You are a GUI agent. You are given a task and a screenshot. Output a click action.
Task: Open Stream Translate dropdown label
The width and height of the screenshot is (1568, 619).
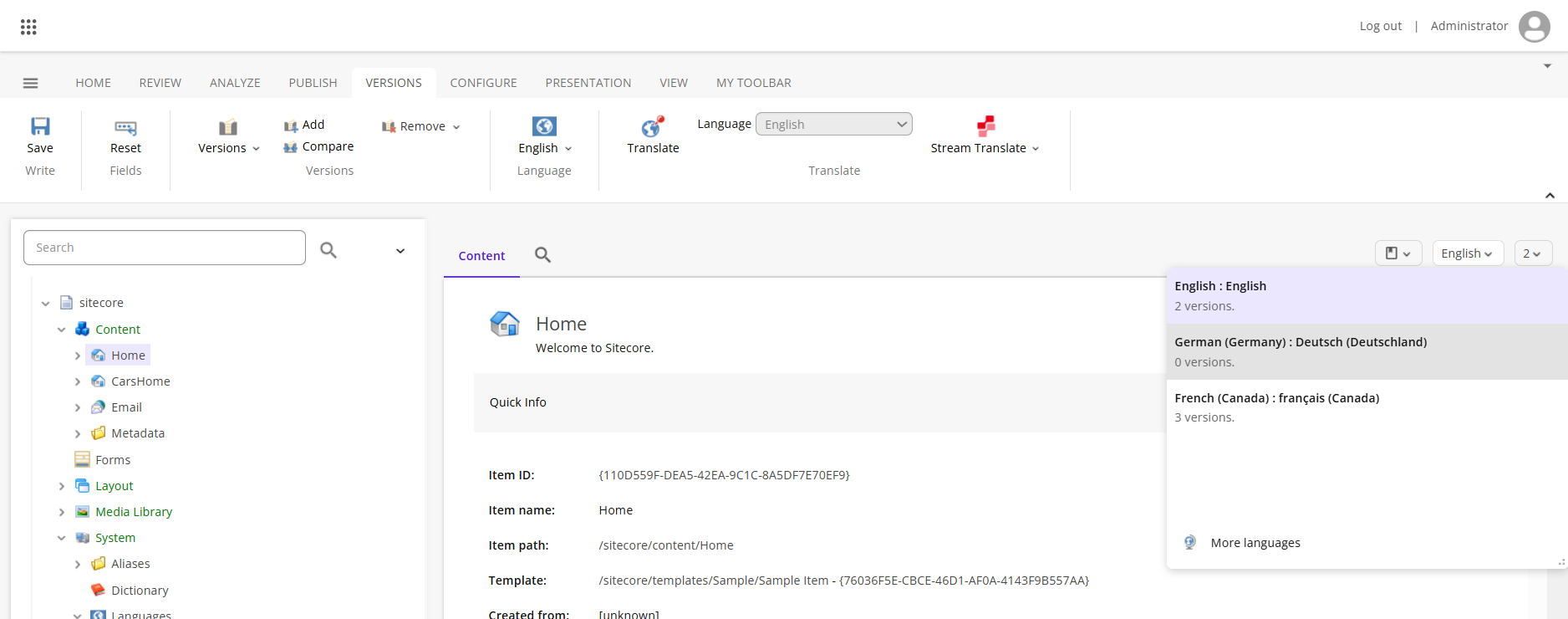[985, 148]
